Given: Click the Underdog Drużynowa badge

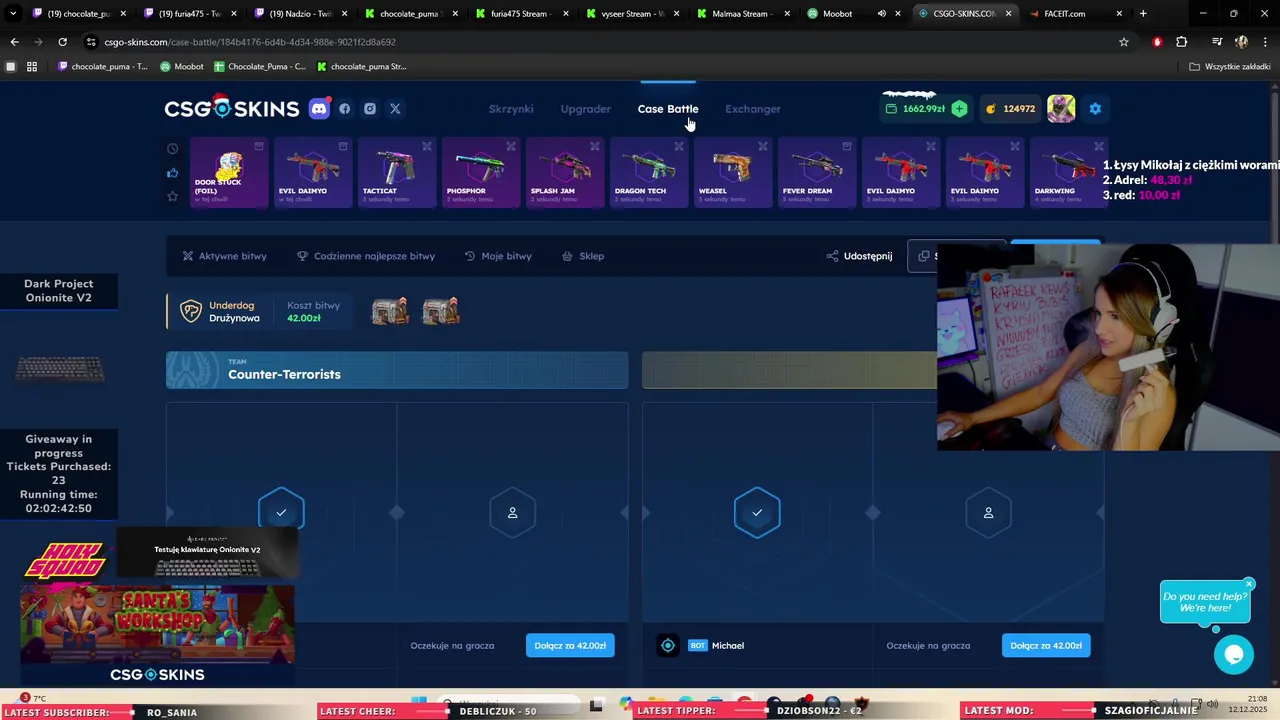Looking at the screenshot, I should [220, 311].
